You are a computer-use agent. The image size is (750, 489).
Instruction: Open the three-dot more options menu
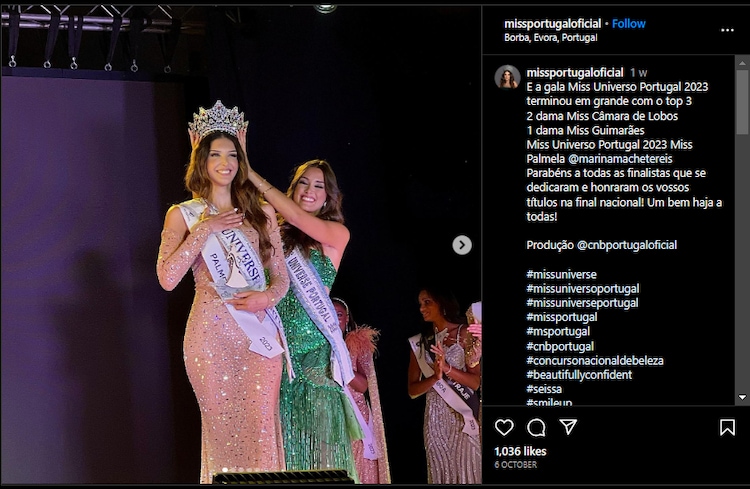727,30
